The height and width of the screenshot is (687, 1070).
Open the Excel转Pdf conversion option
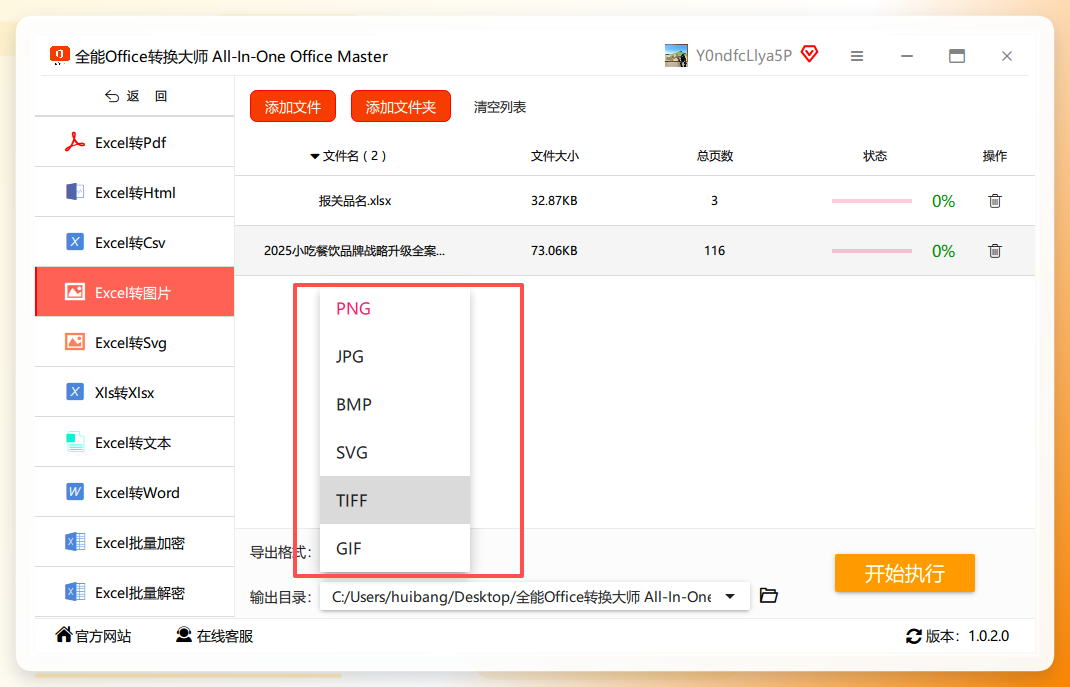134,143
